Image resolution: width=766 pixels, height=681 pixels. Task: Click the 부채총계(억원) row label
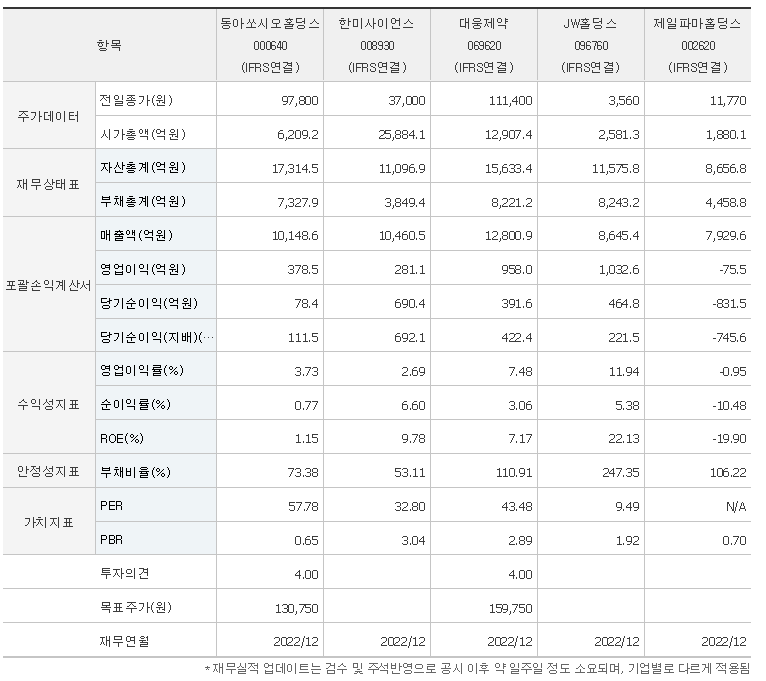click(x=143, y=201)
